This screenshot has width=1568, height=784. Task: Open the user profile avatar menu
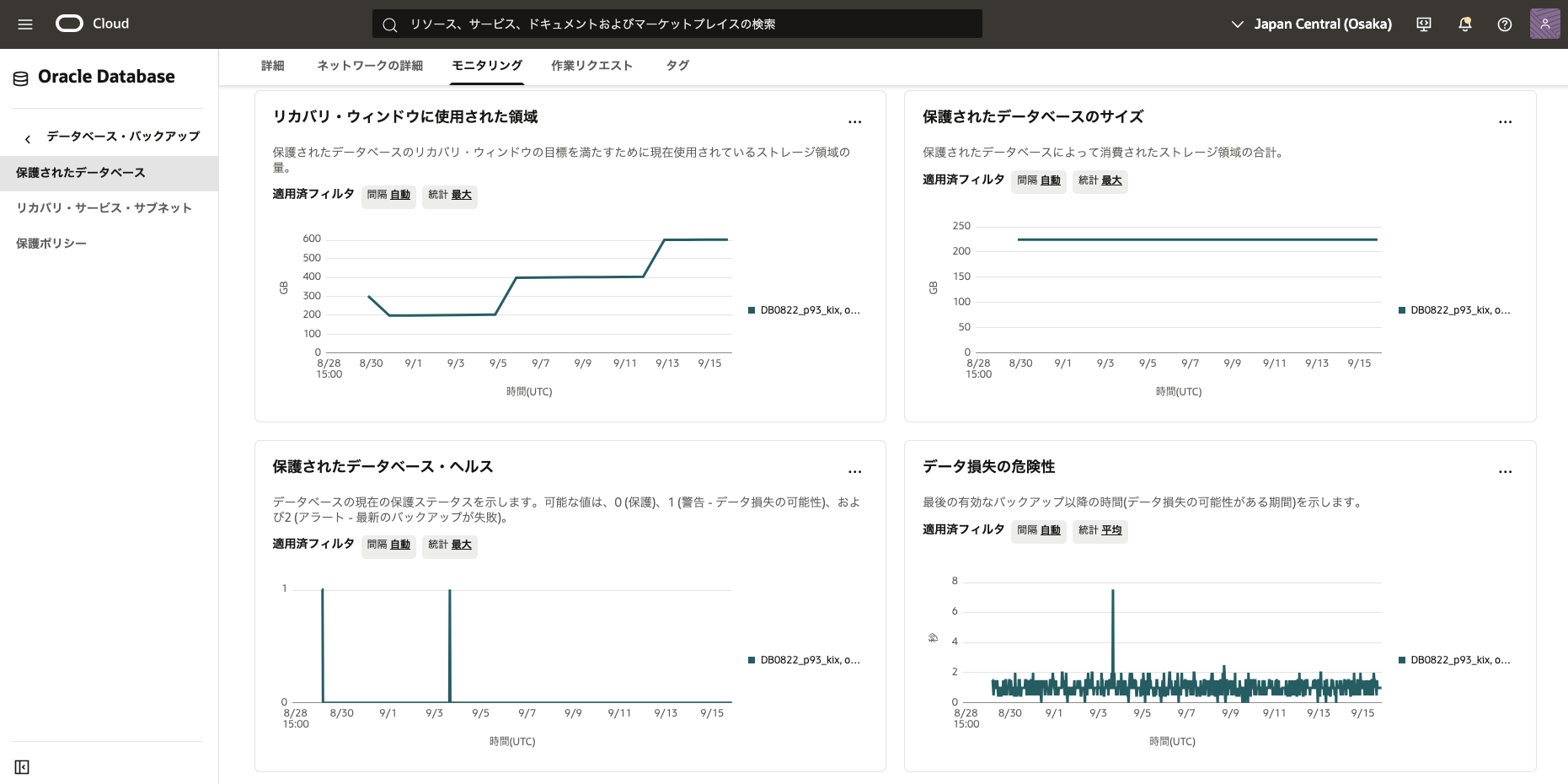(x=1544, y=24)
